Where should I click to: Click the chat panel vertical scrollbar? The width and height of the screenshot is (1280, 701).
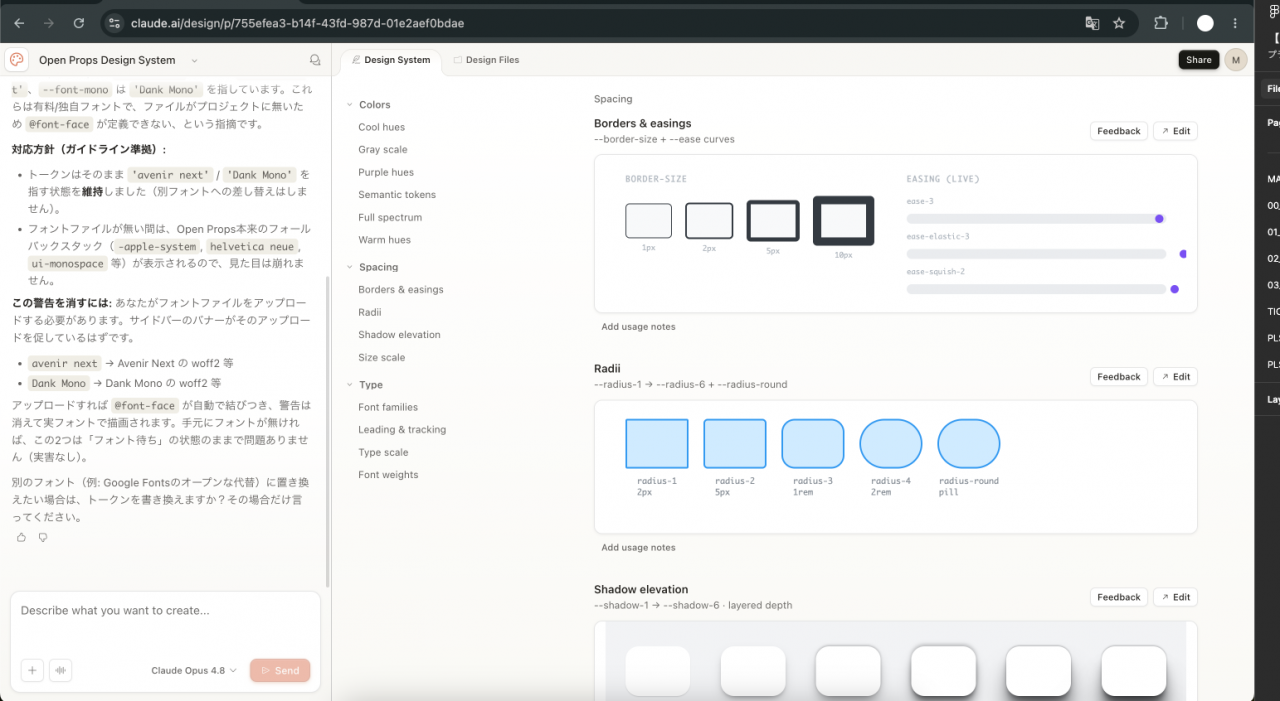(x=328, y=430)
